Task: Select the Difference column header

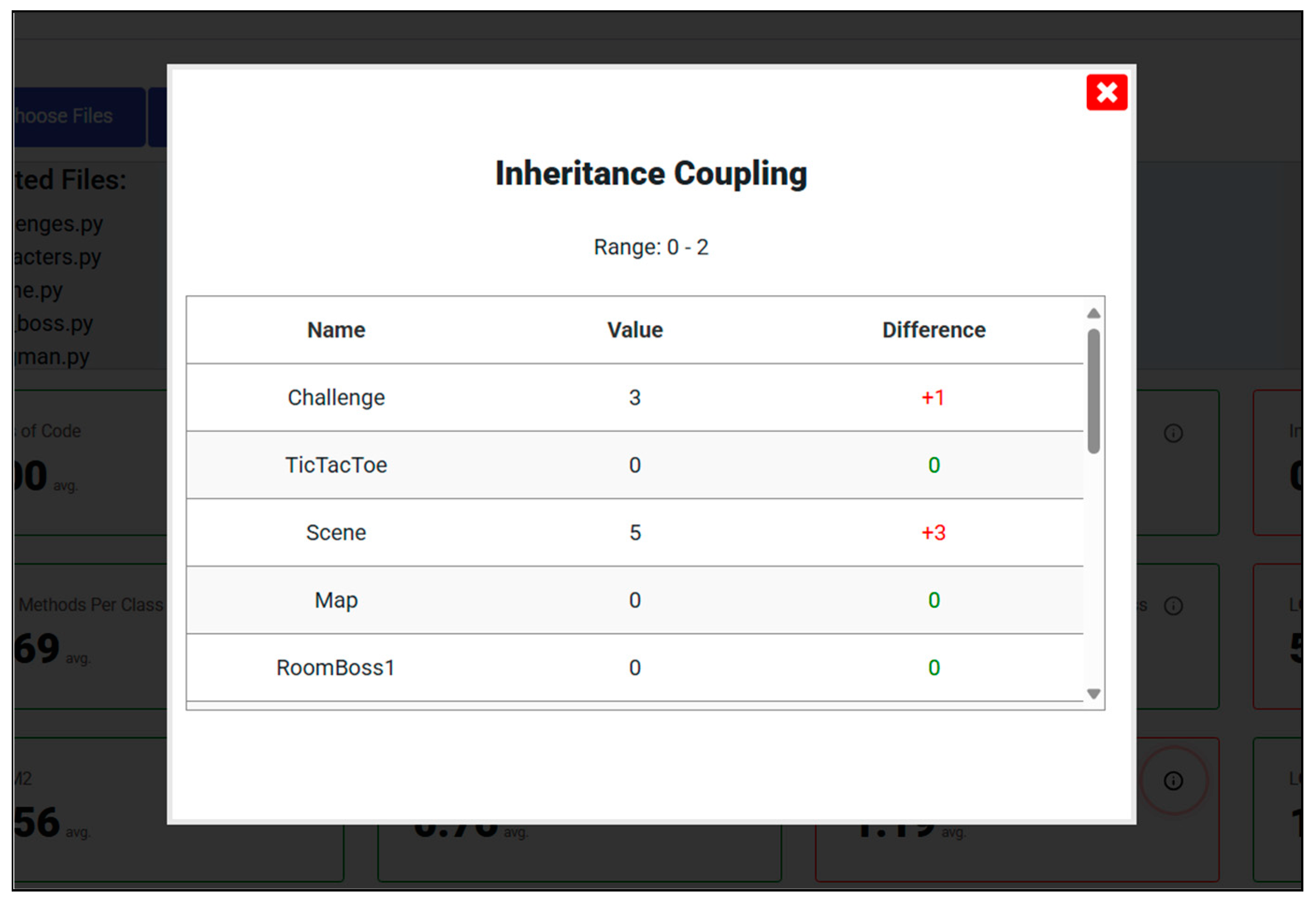Action: pyautogui.click(x=933, y=330)
